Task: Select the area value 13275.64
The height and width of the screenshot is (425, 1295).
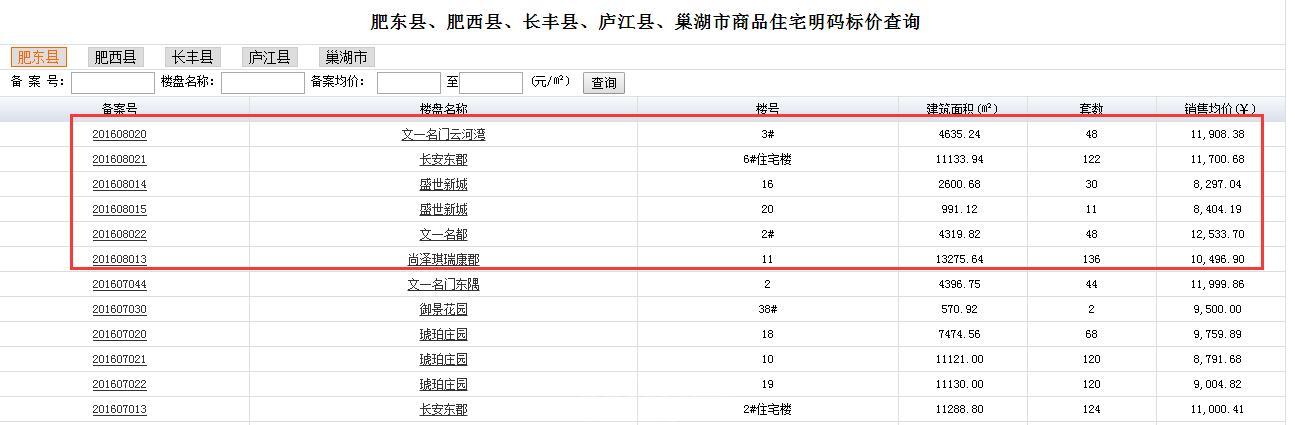Action: click(x=959, y=260)
